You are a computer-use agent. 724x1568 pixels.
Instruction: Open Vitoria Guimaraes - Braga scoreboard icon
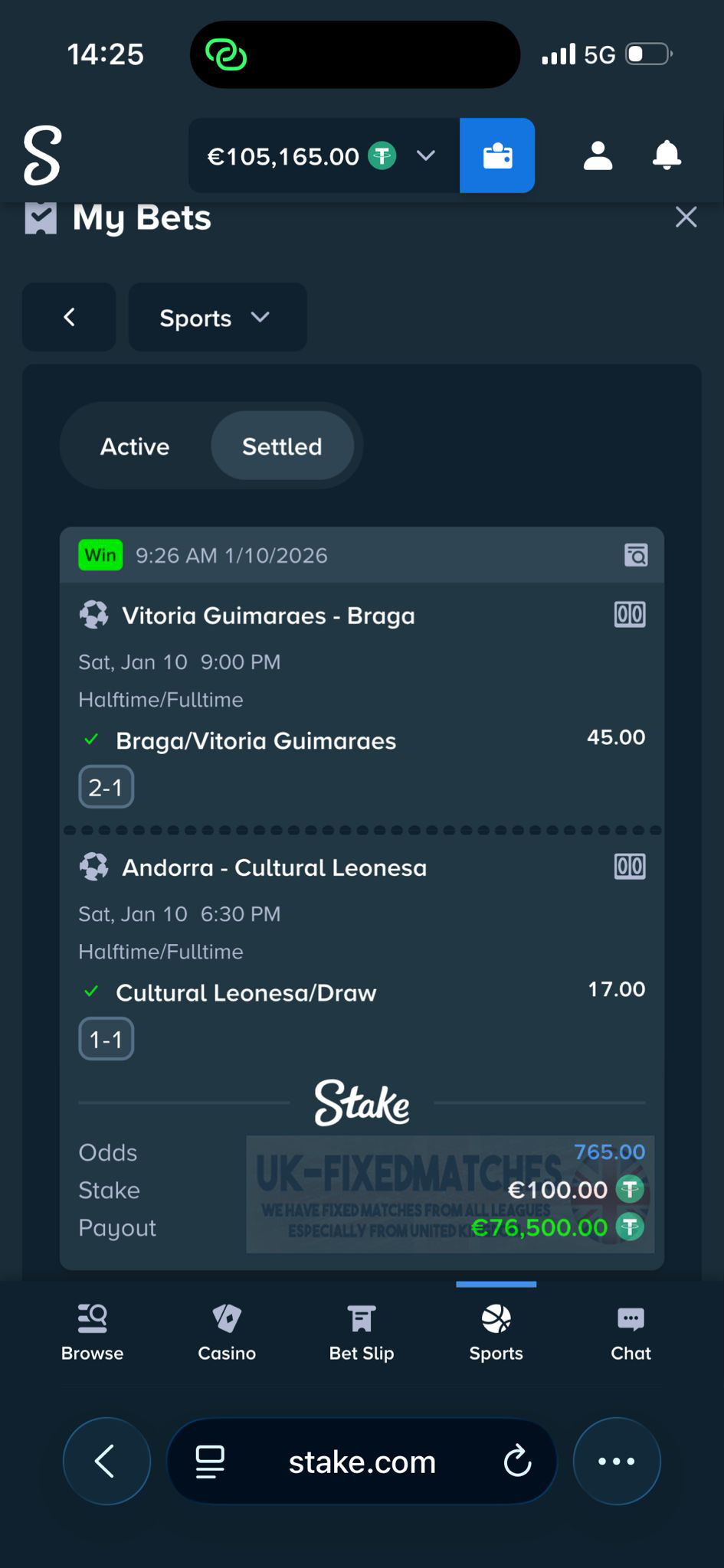(630, 615)
